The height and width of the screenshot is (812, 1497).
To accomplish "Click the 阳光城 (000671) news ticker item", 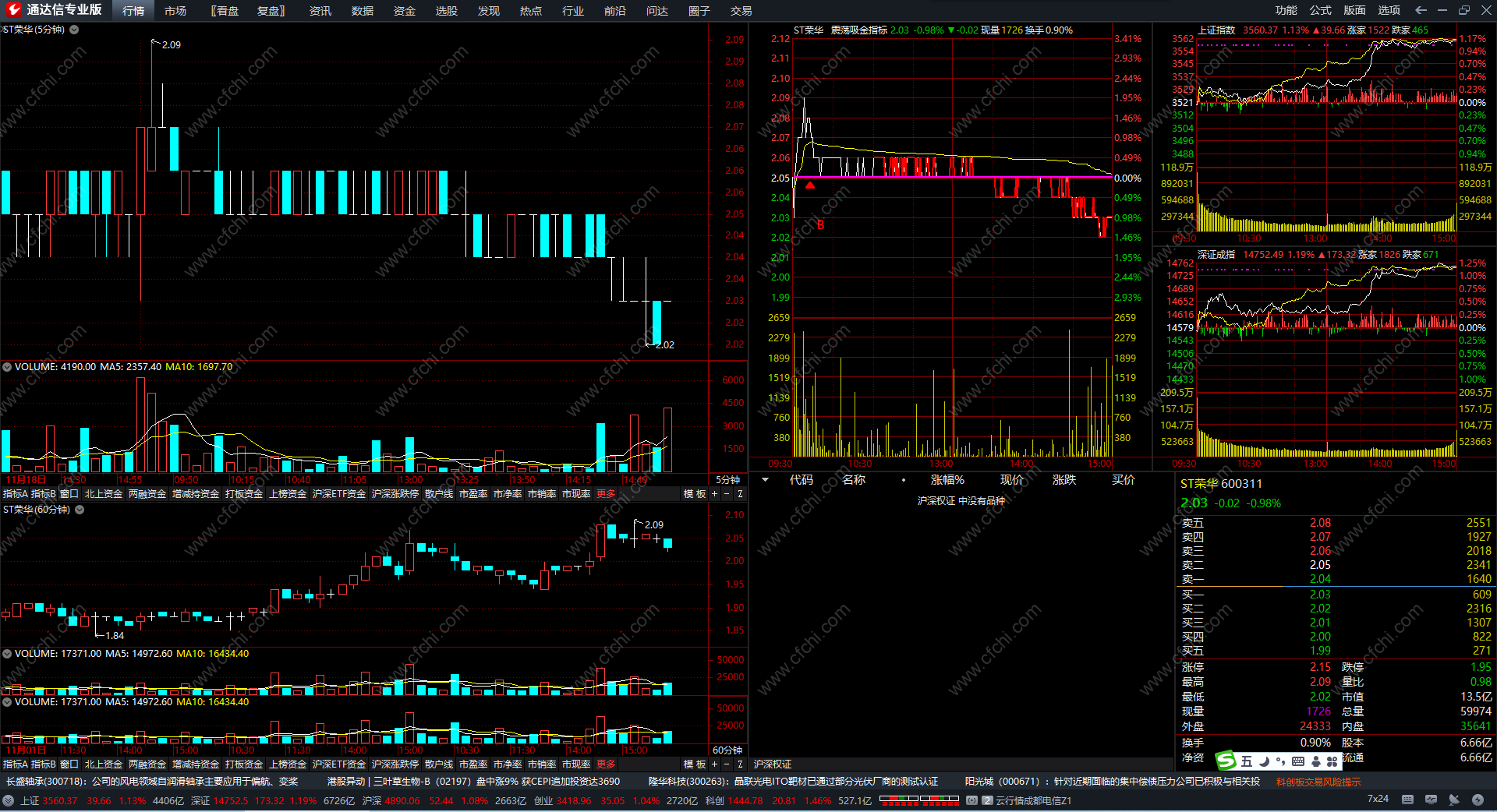I will coord(1113,782).
